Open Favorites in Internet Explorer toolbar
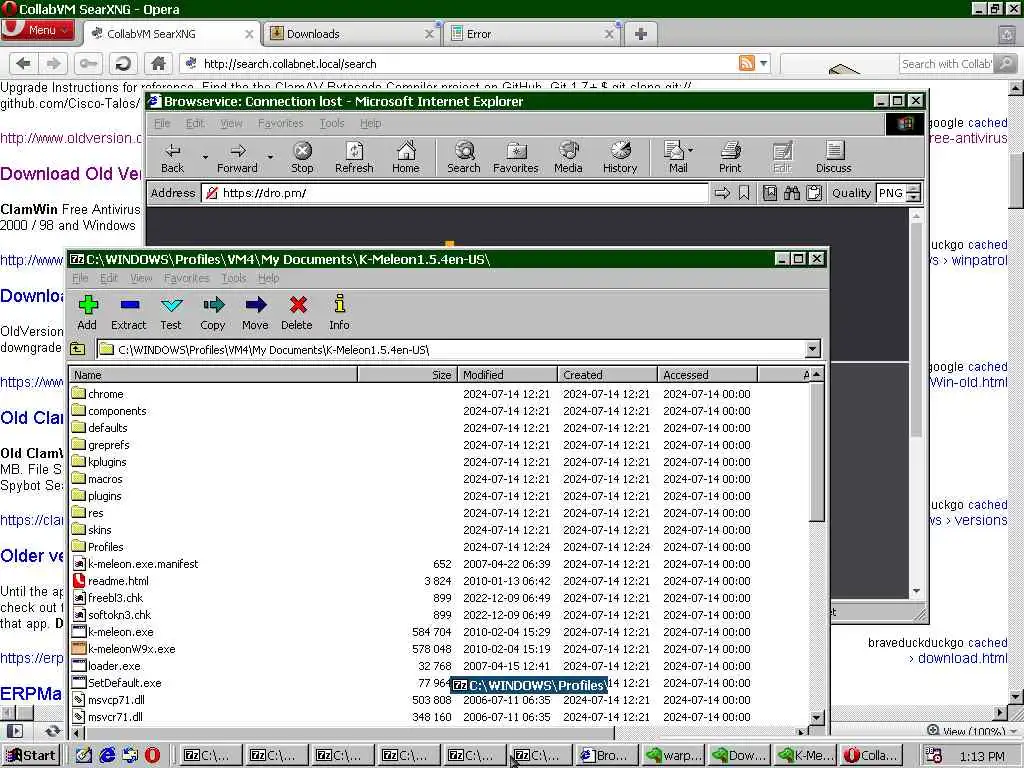The width and height of the screenshot is (1024, 768). click(x=516, y=157)
